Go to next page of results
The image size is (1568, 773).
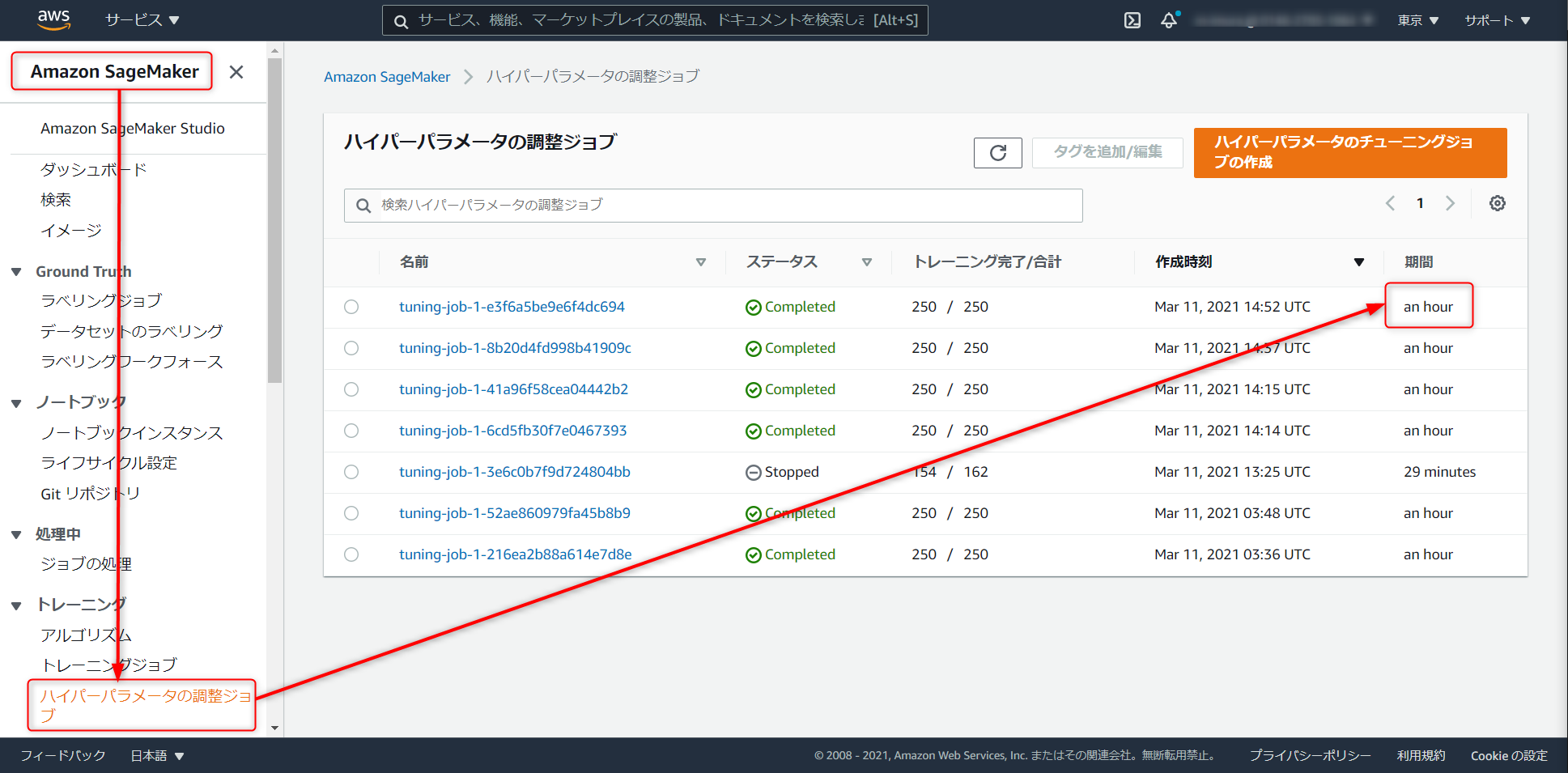[1450, 203]
